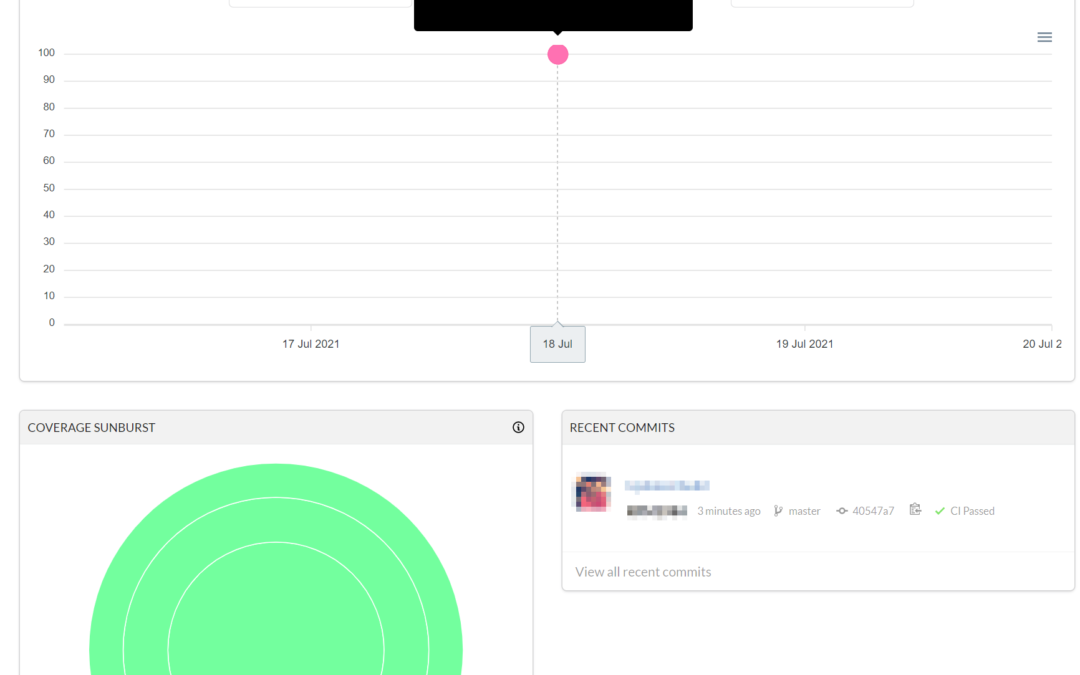Click the commit node icon before 40547a7

[x=842, y=511]
